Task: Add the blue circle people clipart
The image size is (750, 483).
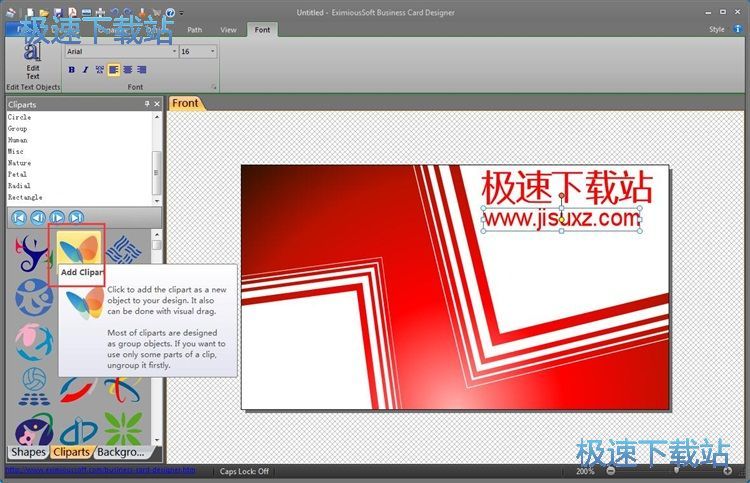Action: 33,297
